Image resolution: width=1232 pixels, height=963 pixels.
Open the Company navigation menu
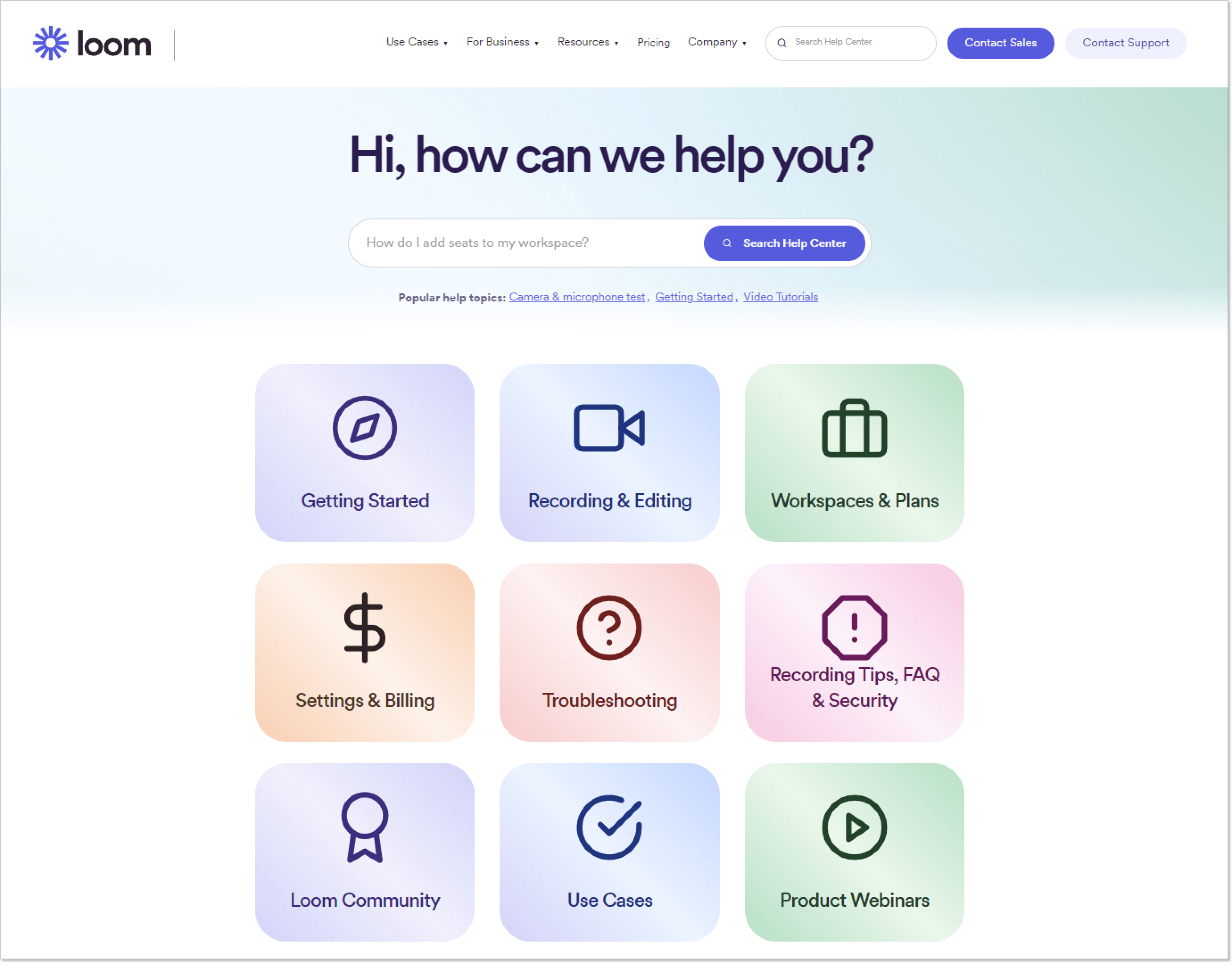(714, 42)
